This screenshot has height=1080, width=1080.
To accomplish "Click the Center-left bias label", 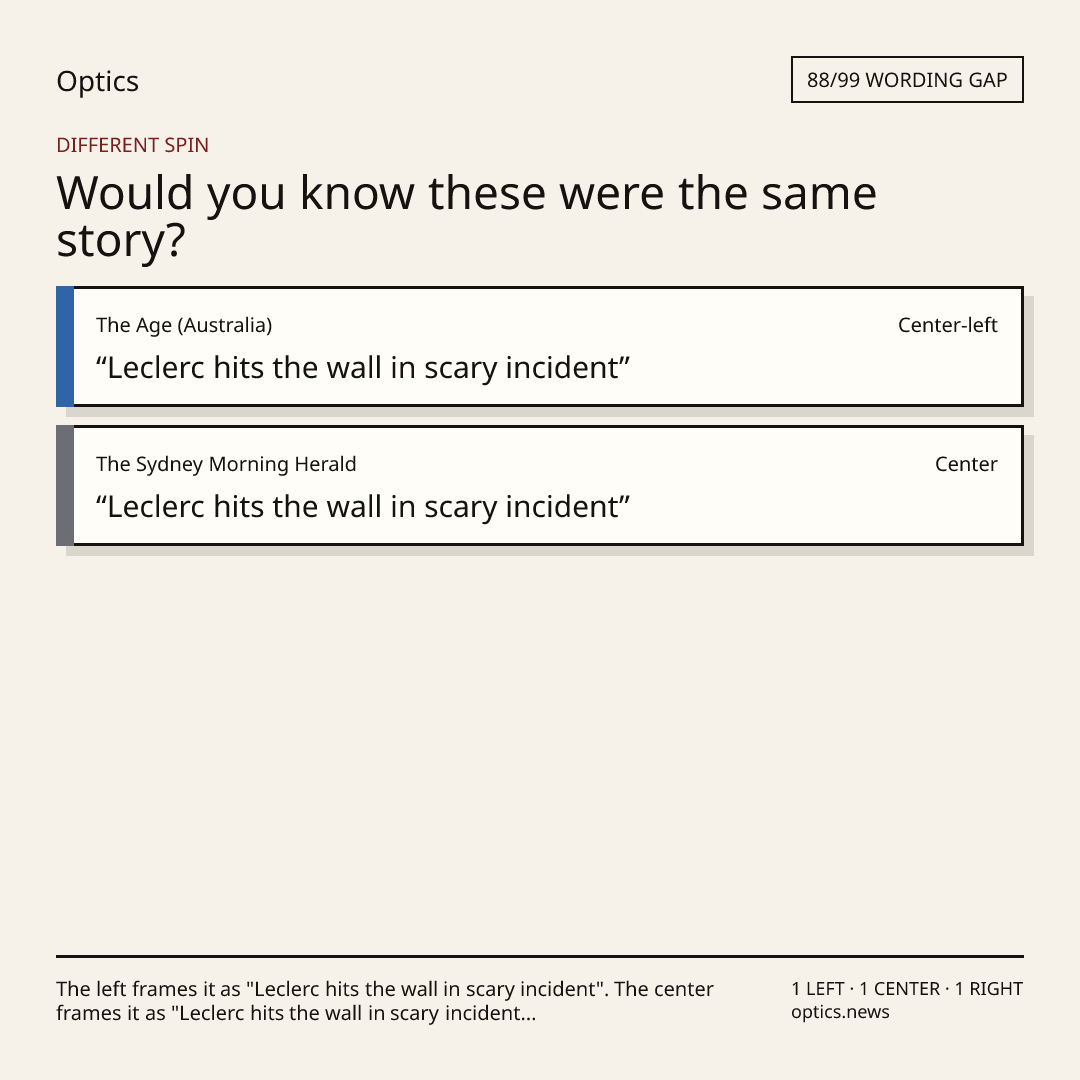I will (x=947, y=325).
